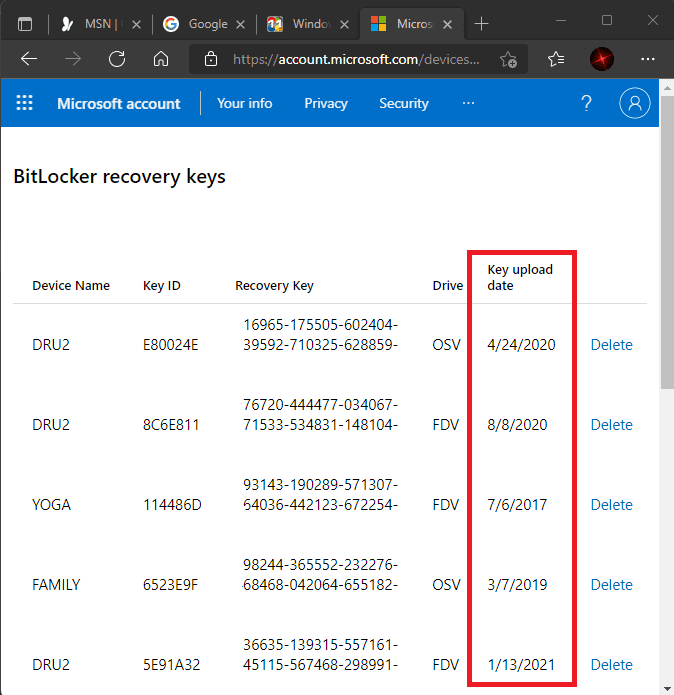Image resolution: width=674 pixels, height=695 pixels.
Task: Select the Key ID 8C6E811 cell
Action: [171, 425]
